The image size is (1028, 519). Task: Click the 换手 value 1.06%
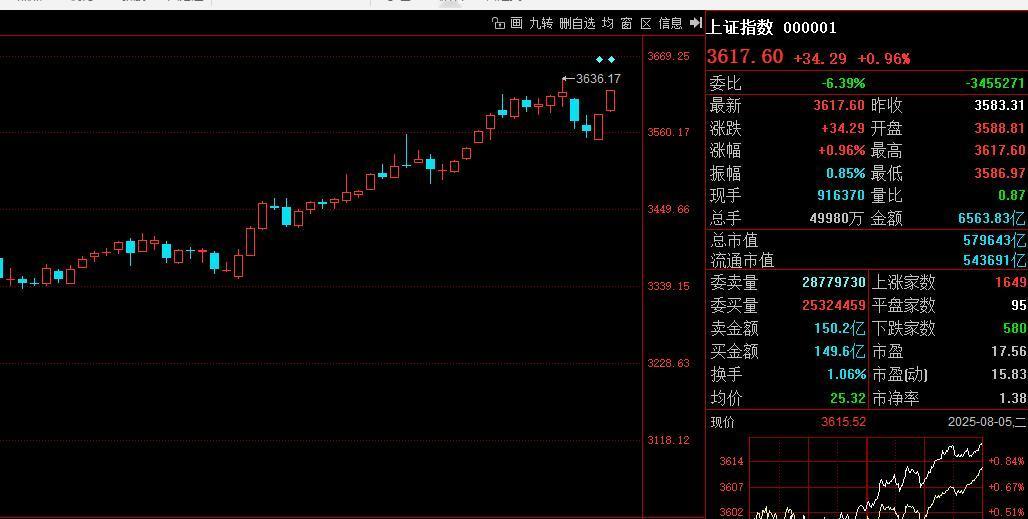(846, 374)
